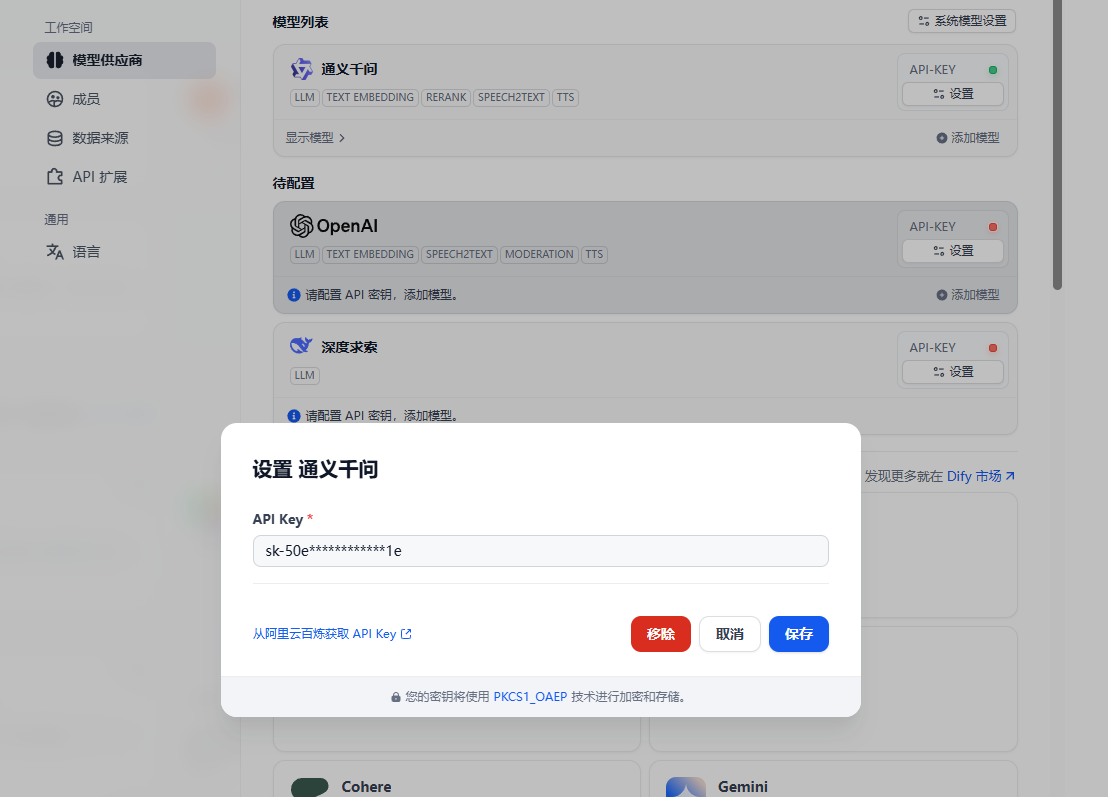
Task: Click the green status dot for 通义千问
Action: (993, 70)
